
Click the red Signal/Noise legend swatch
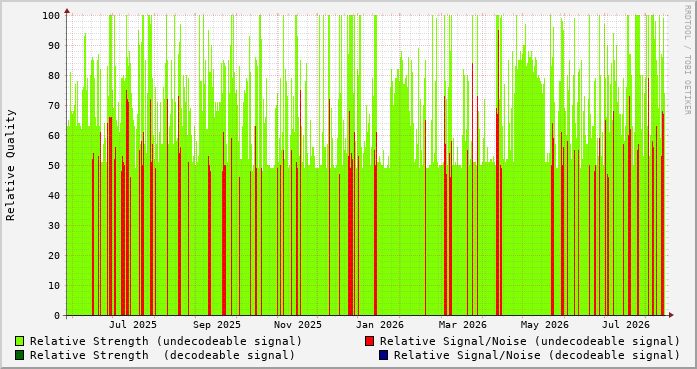tap(369, 341)
